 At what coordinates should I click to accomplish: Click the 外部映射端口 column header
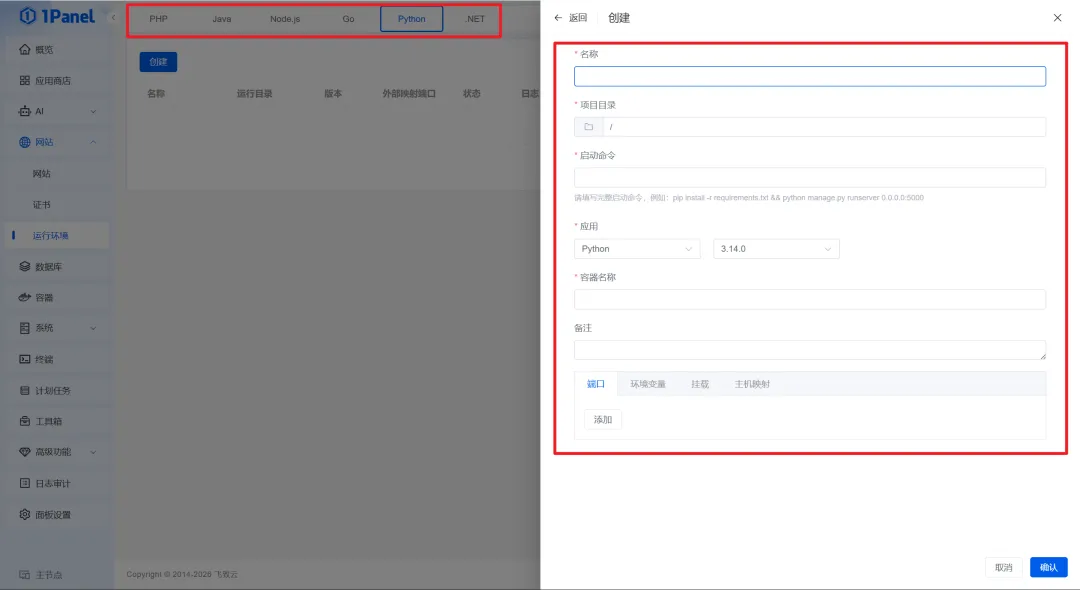click(x=409, y=94)
